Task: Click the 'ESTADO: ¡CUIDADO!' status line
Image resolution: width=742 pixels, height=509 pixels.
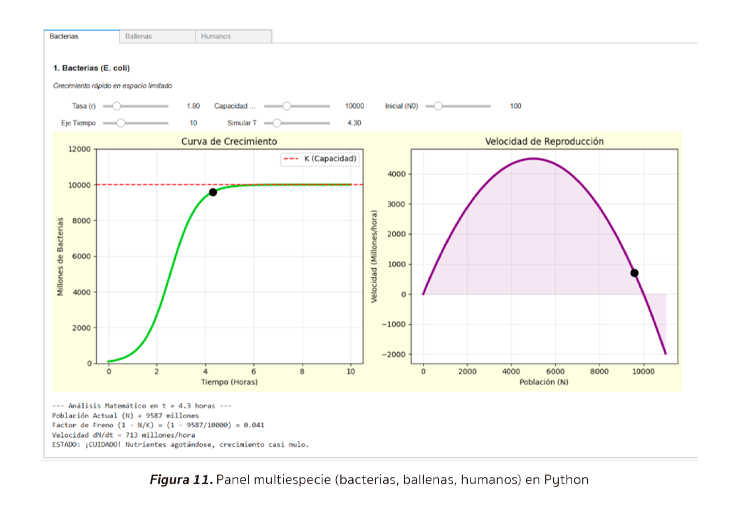Action: [180, 444]
